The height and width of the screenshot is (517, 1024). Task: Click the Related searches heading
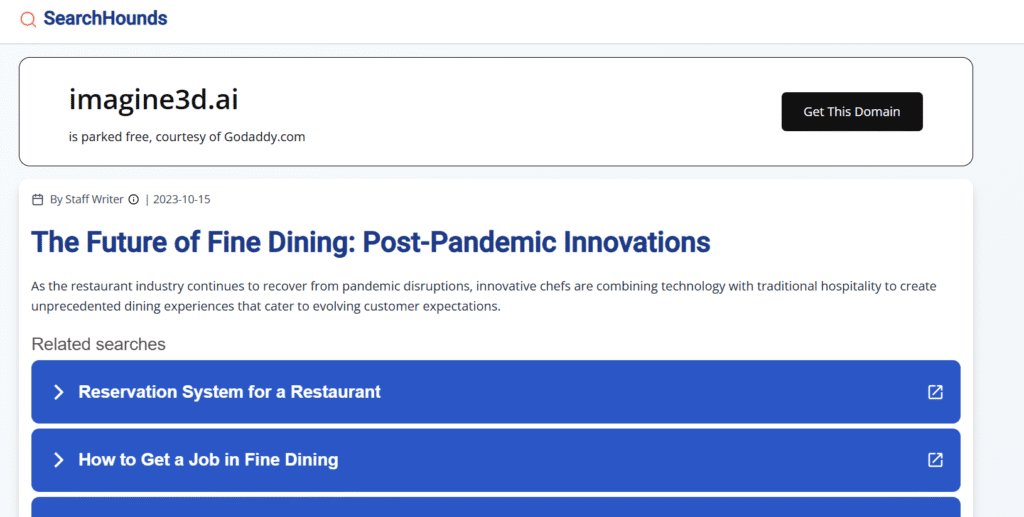coord(98,344)
